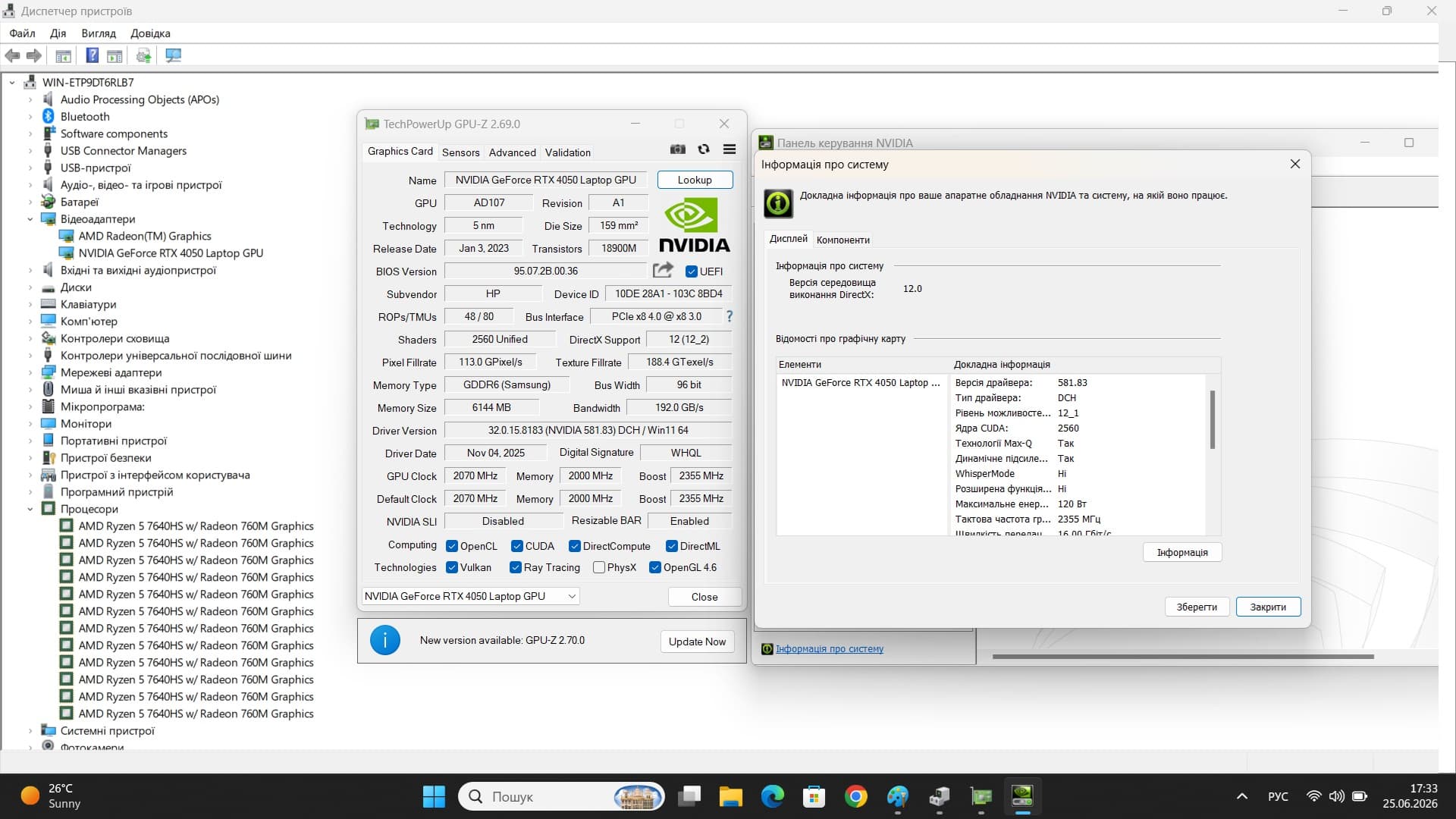Toggle the Vulkan checkbox
Viewport: 1456px width, 819px height.
click(x=452, y=567)
